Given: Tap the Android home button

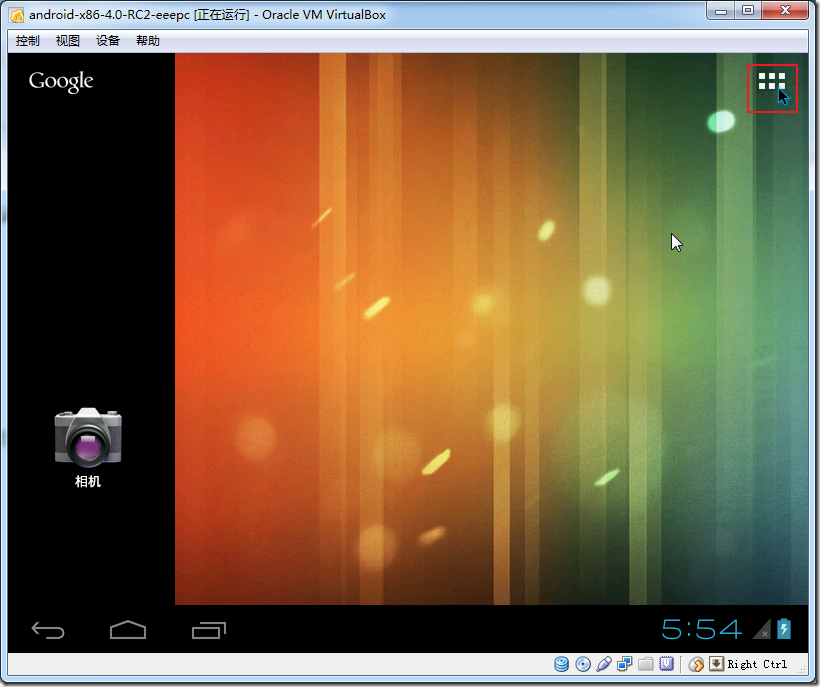Looking at the screenshot, I should pos(128,630).
